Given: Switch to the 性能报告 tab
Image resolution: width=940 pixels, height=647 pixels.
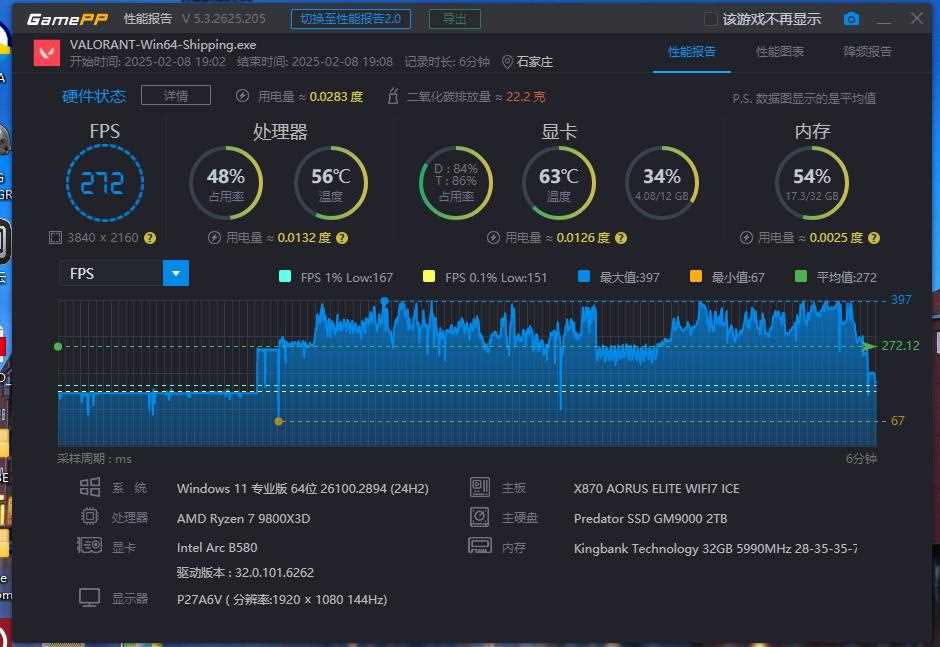Looking at the screenshot, I should (692, 52).
